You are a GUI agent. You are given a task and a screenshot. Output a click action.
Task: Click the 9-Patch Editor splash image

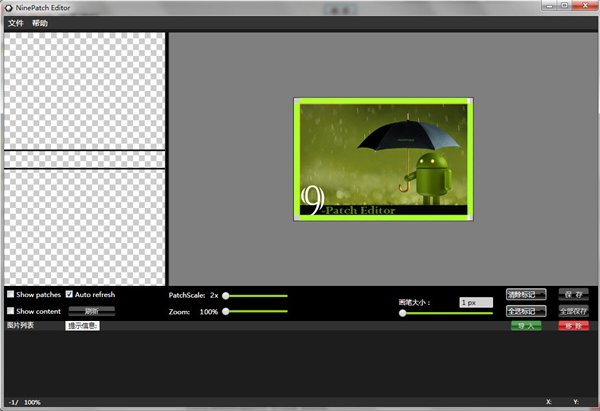point(383,159)
